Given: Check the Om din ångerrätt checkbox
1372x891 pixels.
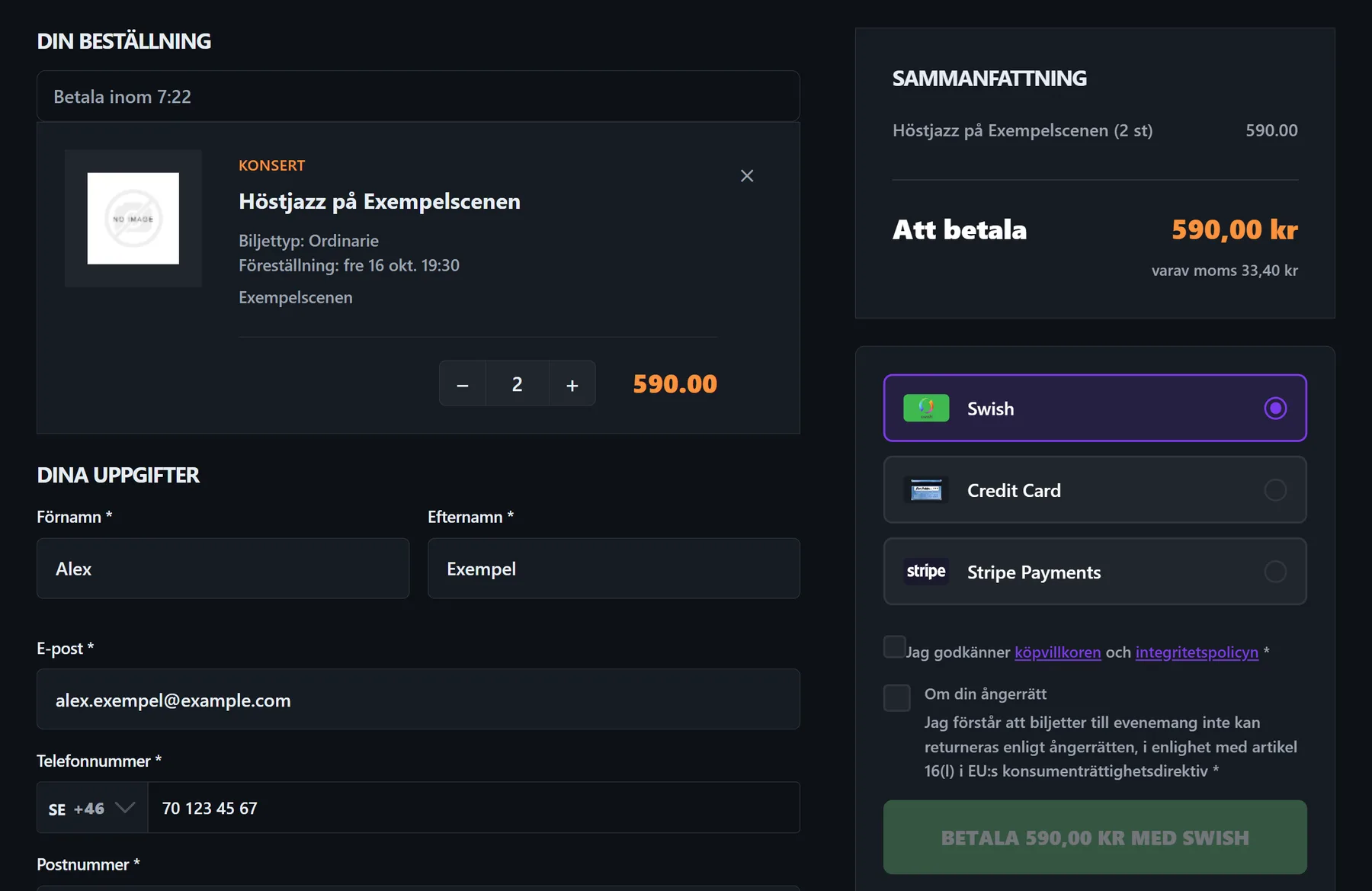Looking at the screenshot, I should 897,697.
